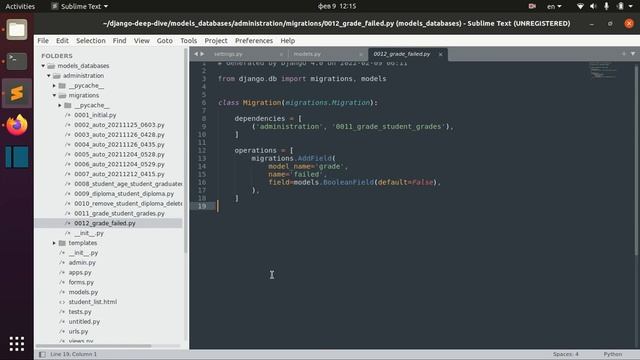Open the Preferences menu
This screenshot has height=360, width=640.
pyautogui.click(x=253, y=41)
